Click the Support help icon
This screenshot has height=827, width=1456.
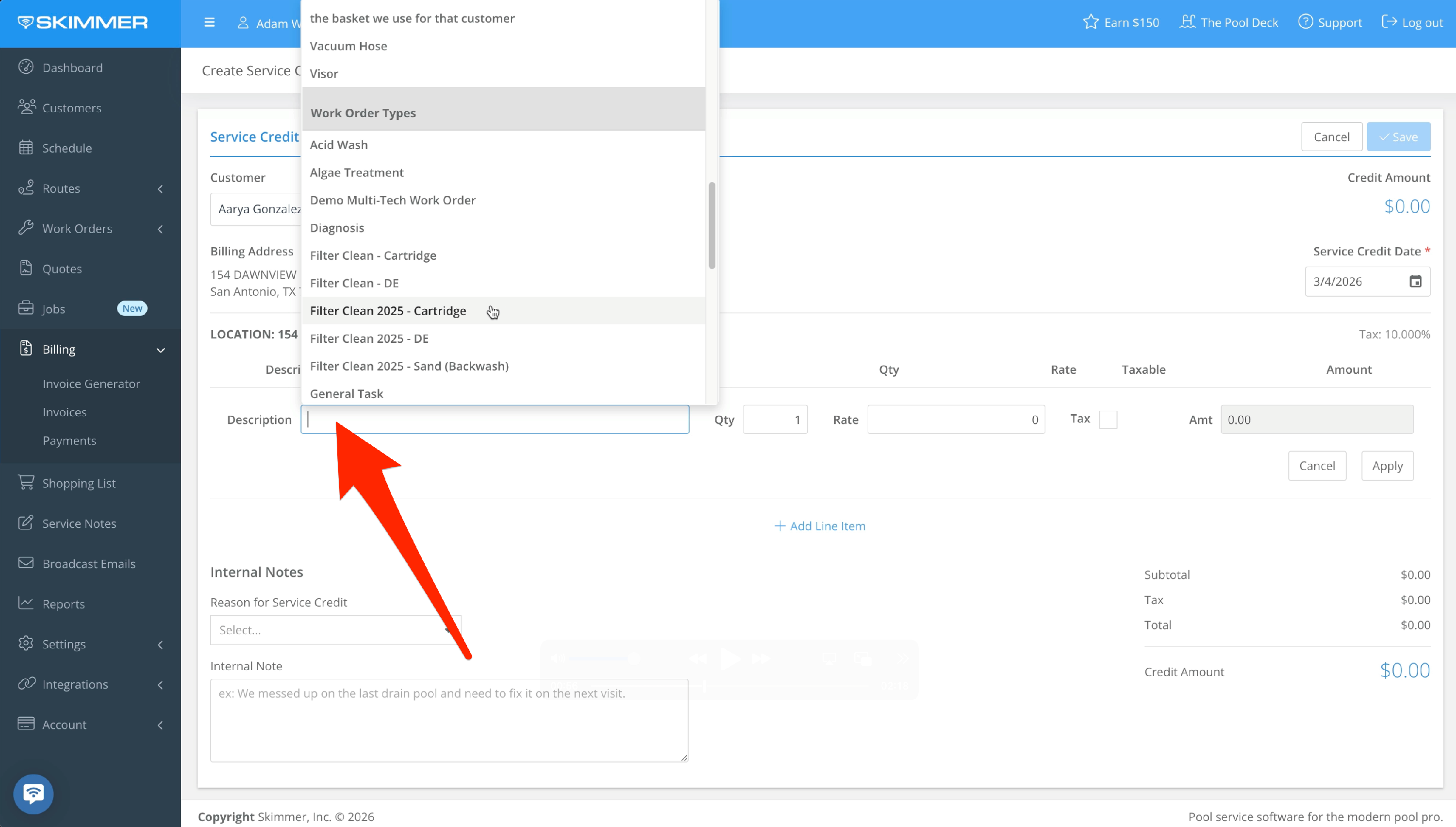1305,22
